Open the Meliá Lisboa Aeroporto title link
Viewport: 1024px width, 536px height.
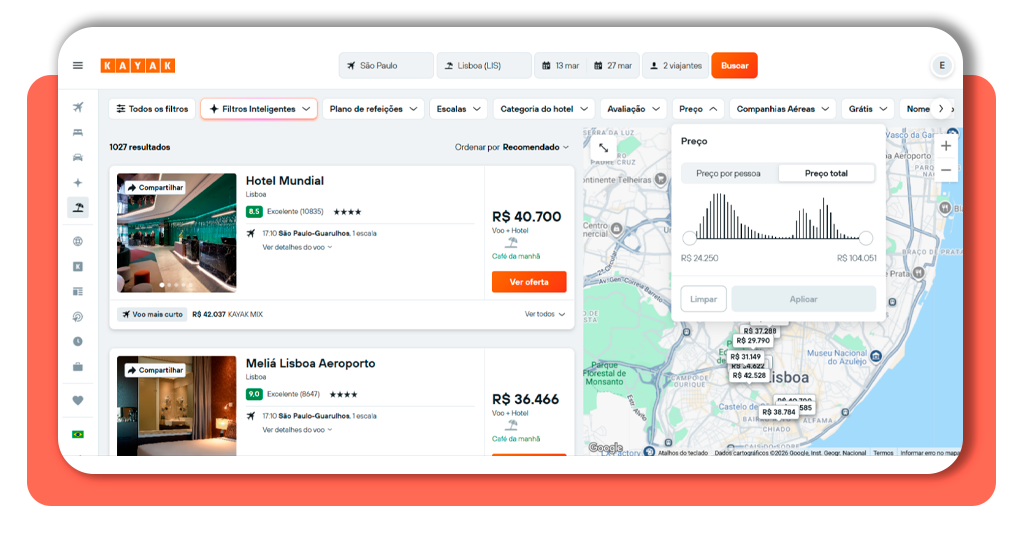tap(310, 364)
